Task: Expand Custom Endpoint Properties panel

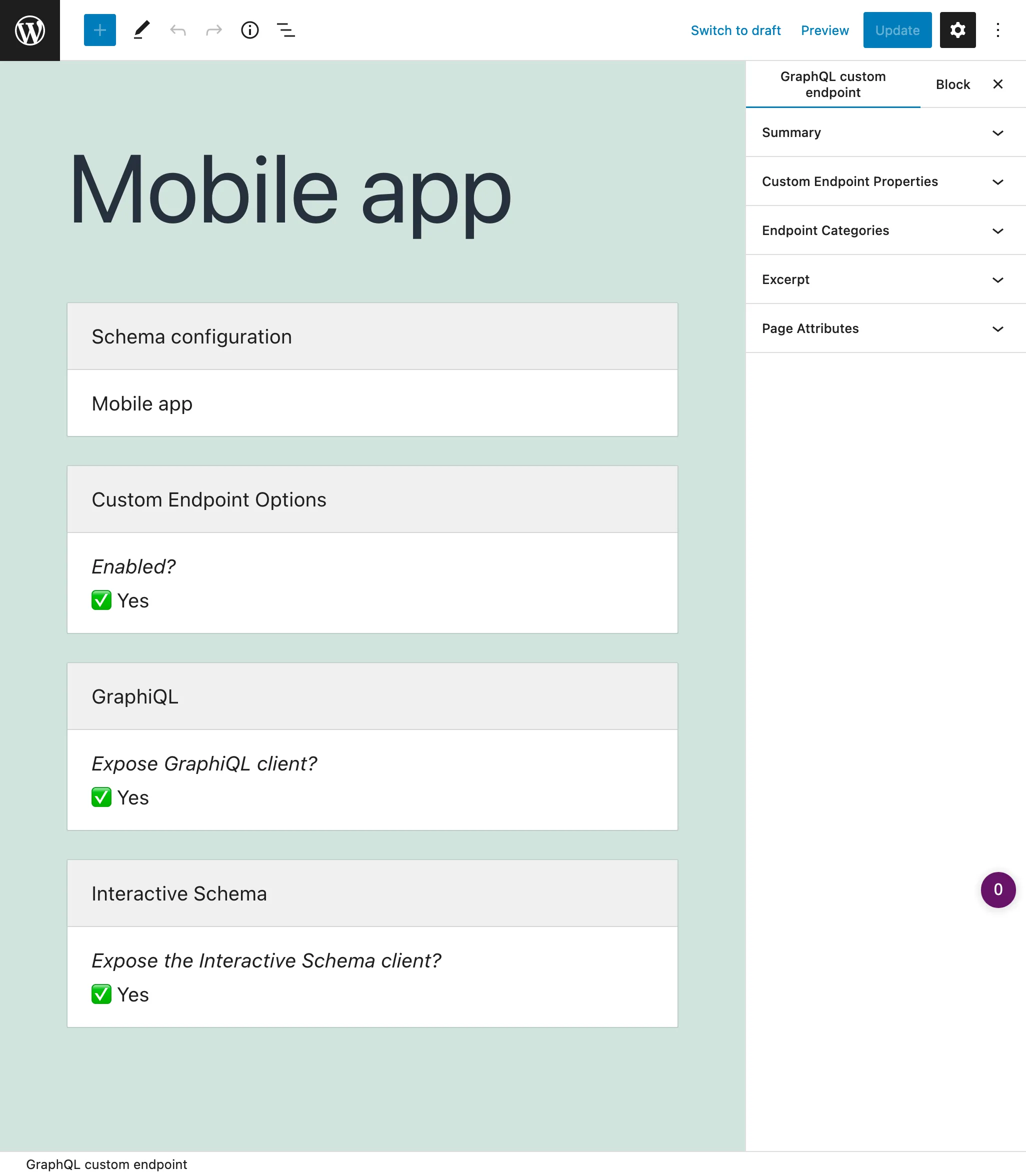Action: tap(885, 181)
